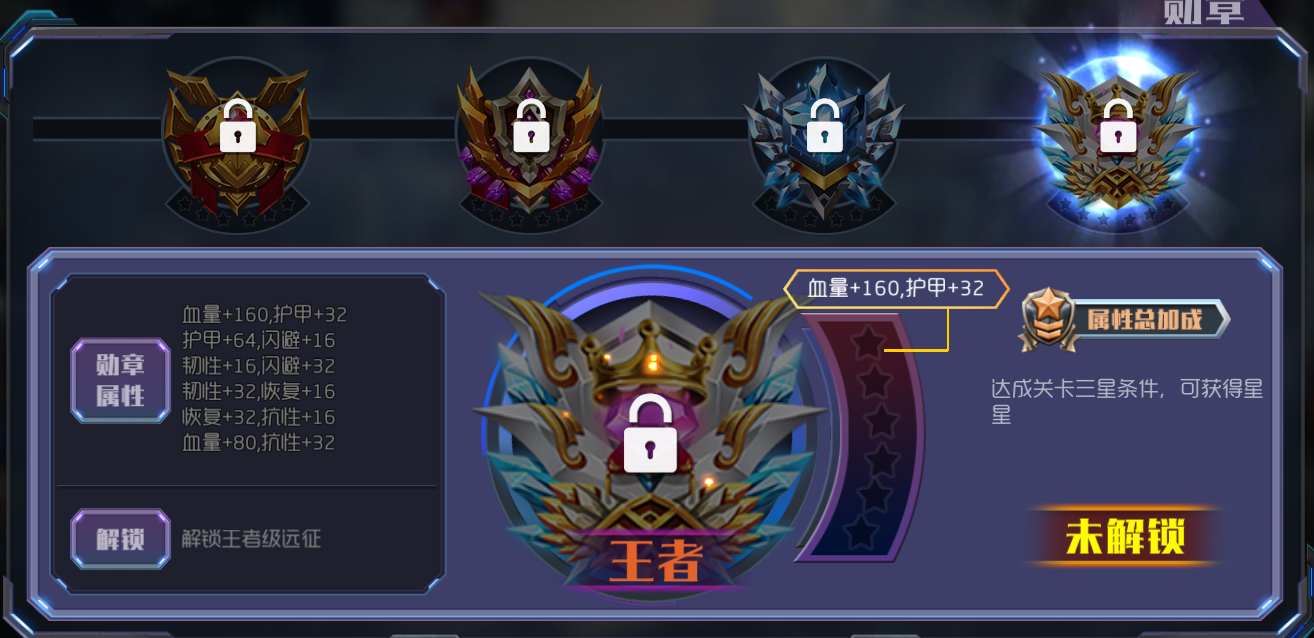The height and width of the screenshot is (638, 1314).
Task: Click the 勋章属性 button
Action: (x=120, y=380)
